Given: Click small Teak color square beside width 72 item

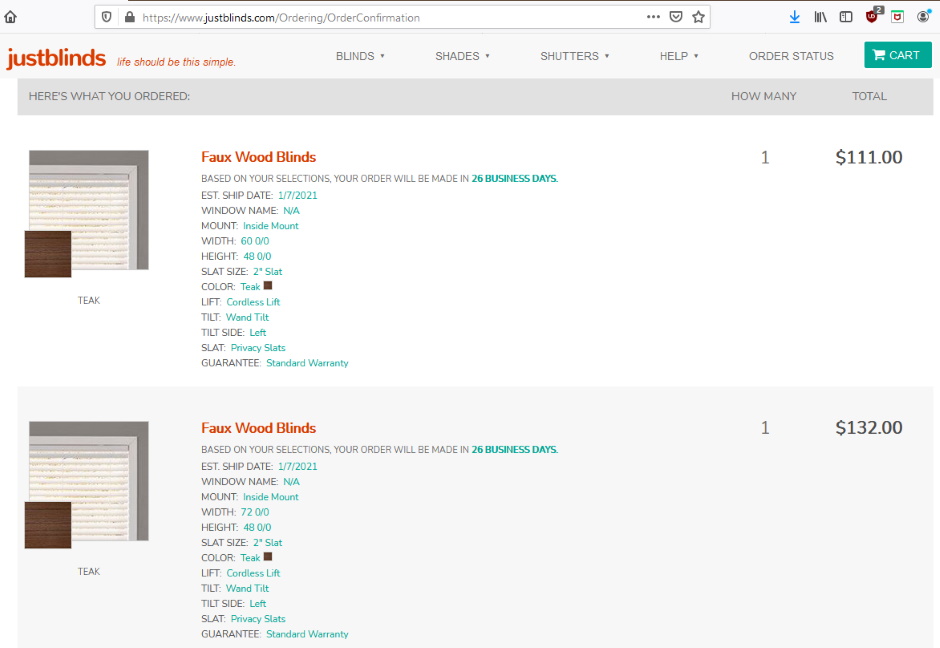Looking at the screenshot, I should click(268, 556).
